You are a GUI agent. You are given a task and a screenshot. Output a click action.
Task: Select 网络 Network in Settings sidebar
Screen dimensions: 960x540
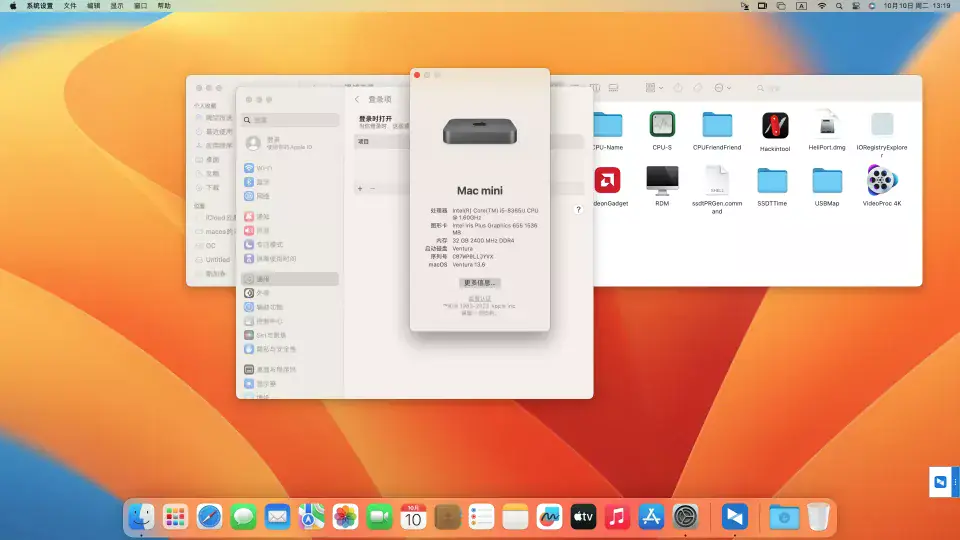pyautogui.click(x=290, y=196)
